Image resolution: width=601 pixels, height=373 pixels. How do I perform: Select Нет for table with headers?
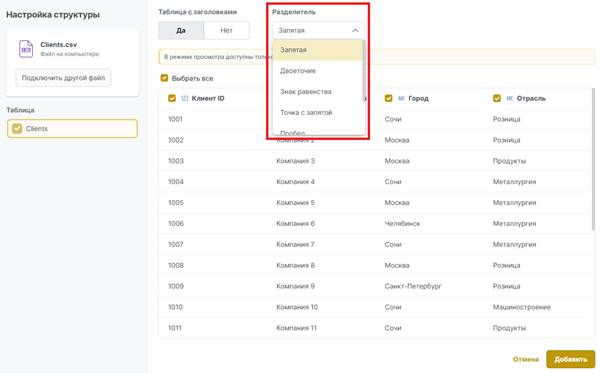coord(227,30)
